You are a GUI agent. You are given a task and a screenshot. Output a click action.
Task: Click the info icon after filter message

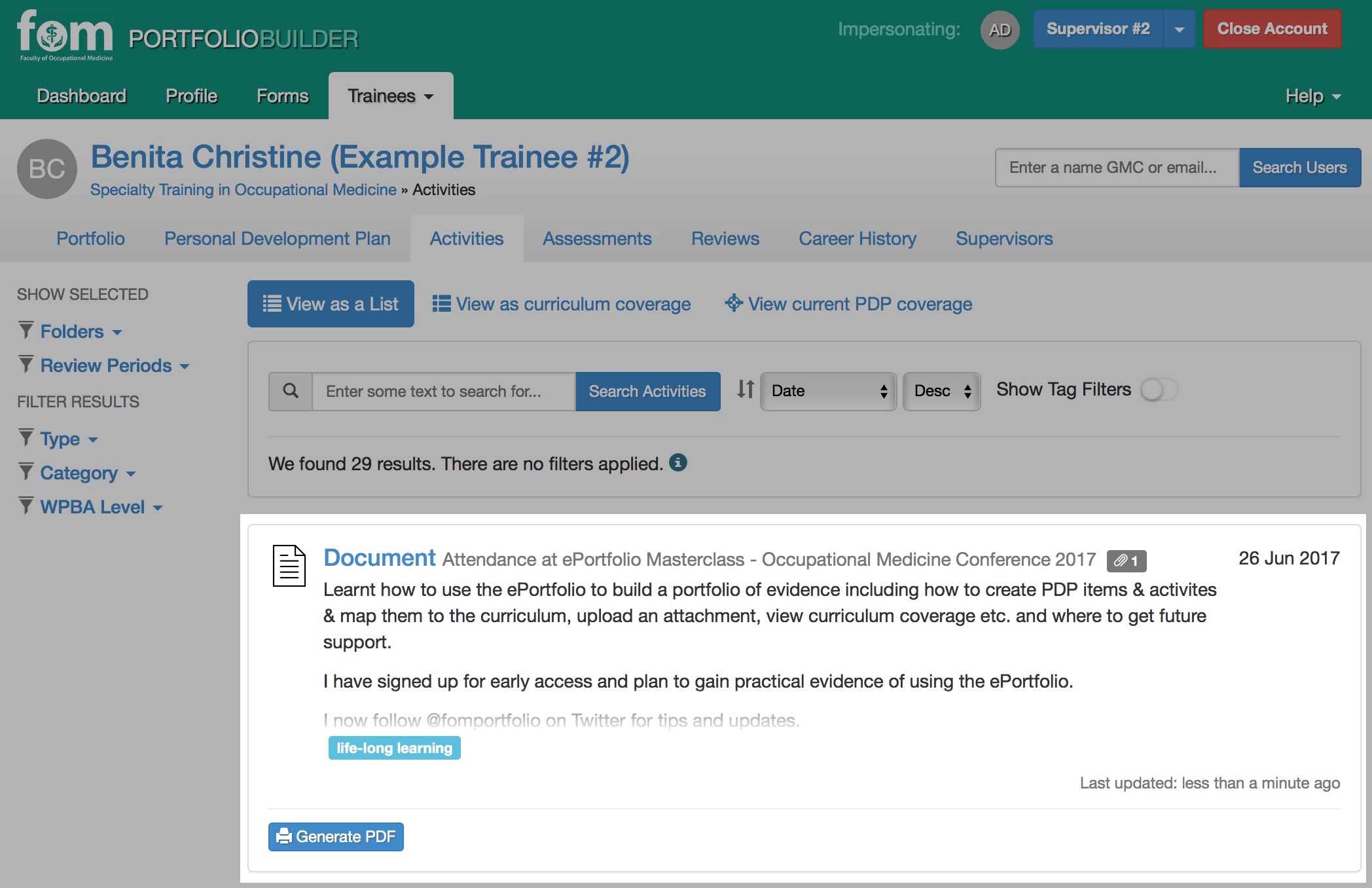(x=678, y=462)
